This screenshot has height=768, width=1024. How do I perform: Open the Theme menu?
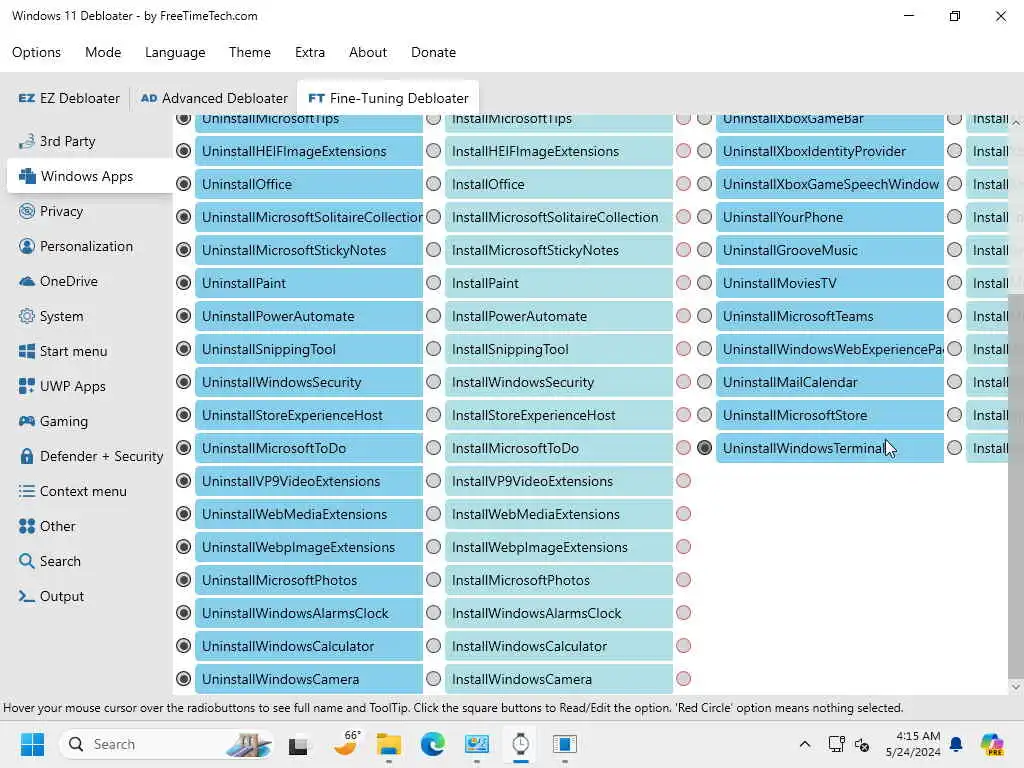(x=249, y=52)
